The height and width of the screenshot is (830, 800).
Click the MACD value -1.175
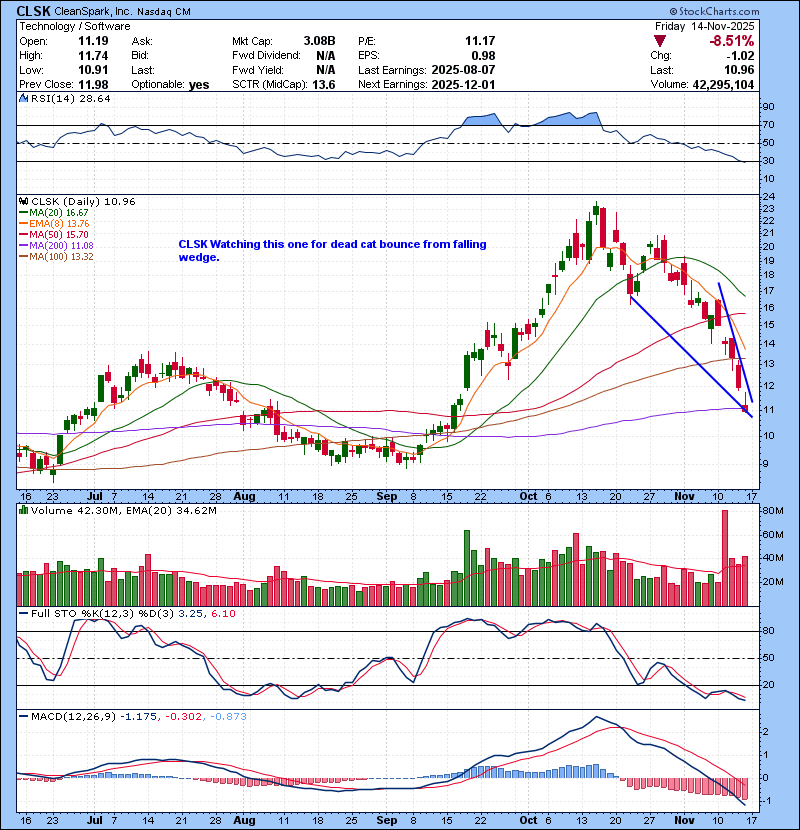tap(139, 717)
